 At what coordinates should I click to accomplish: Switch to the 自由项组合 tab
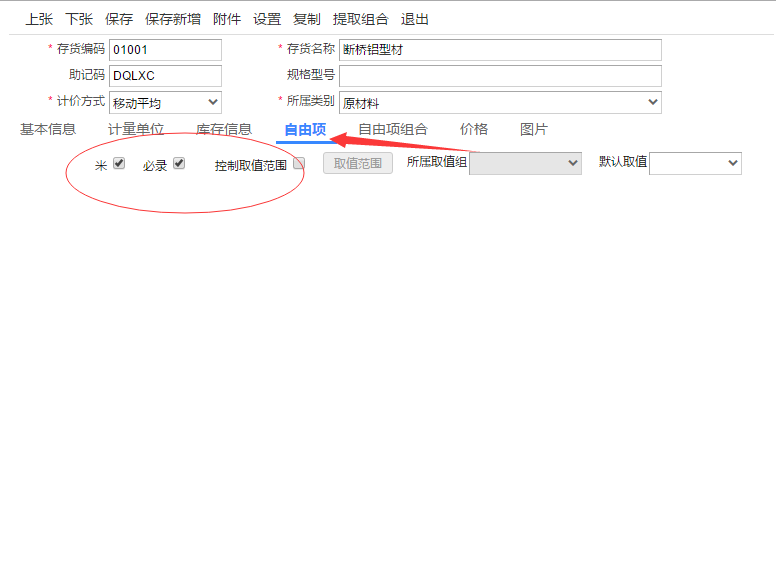point(393,130)
